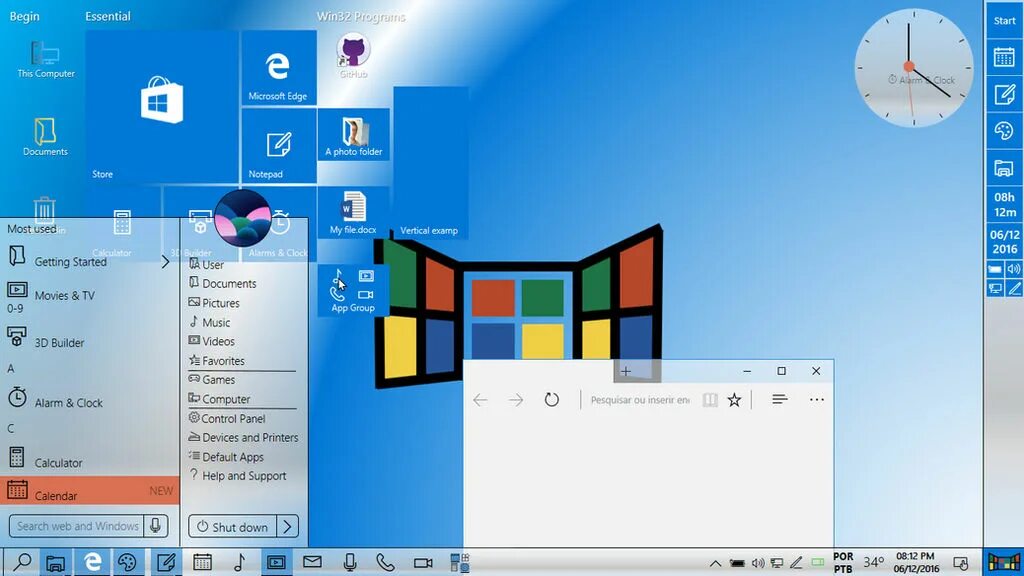Click the Start button in the right sidebar
Viewport: 1024px width, 576px height.
click(1004, 20)
